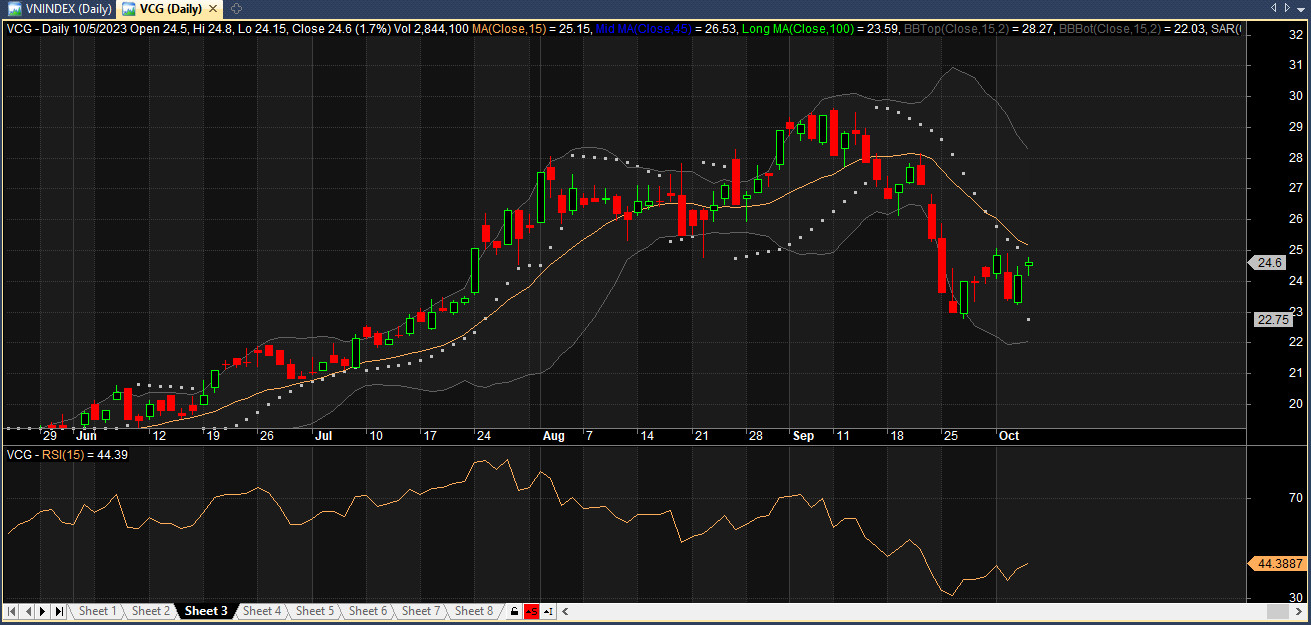Toggle the interval link I button
This screenshot has height=625, width=1311.
click(549, 611)
